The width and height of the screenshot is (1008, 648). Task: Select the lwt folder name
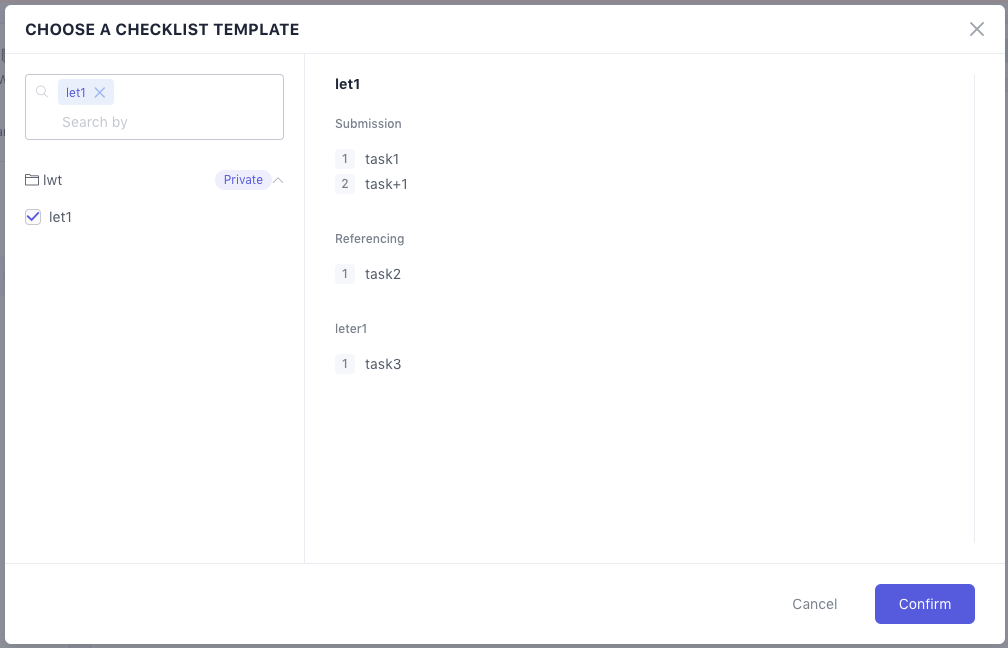point(53,180)
